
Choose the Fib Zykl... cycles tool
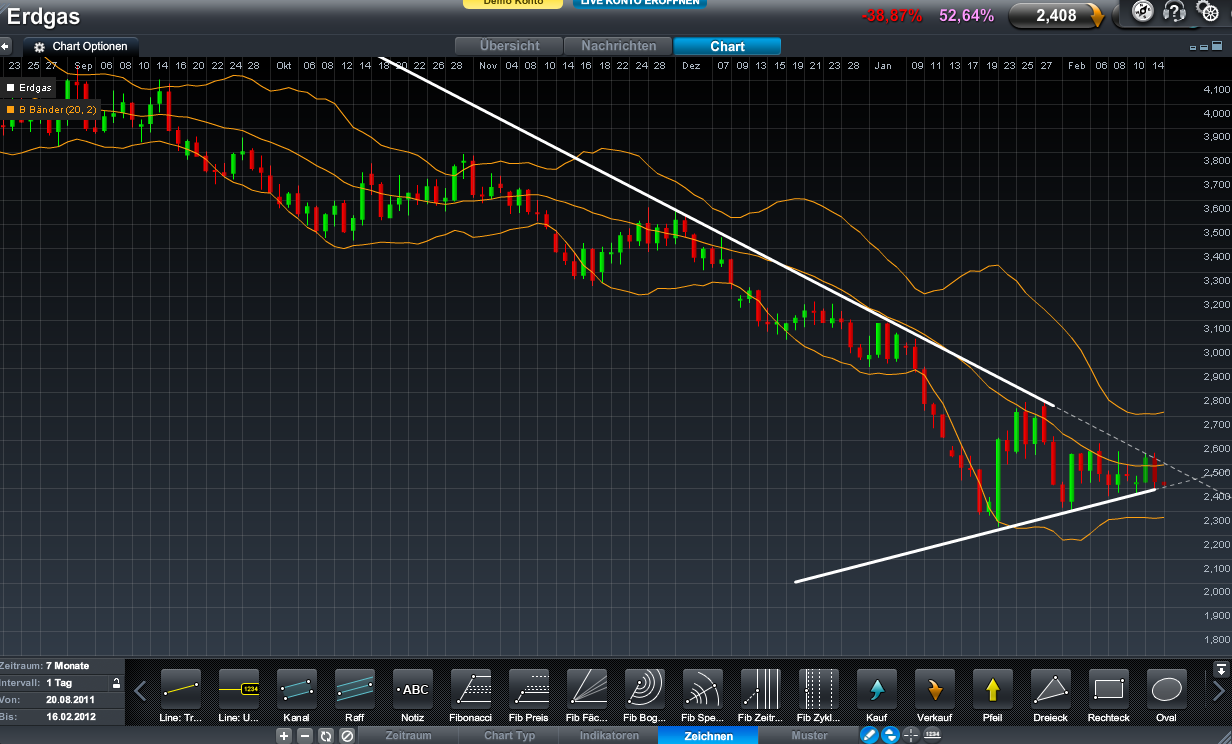point(819,696)
